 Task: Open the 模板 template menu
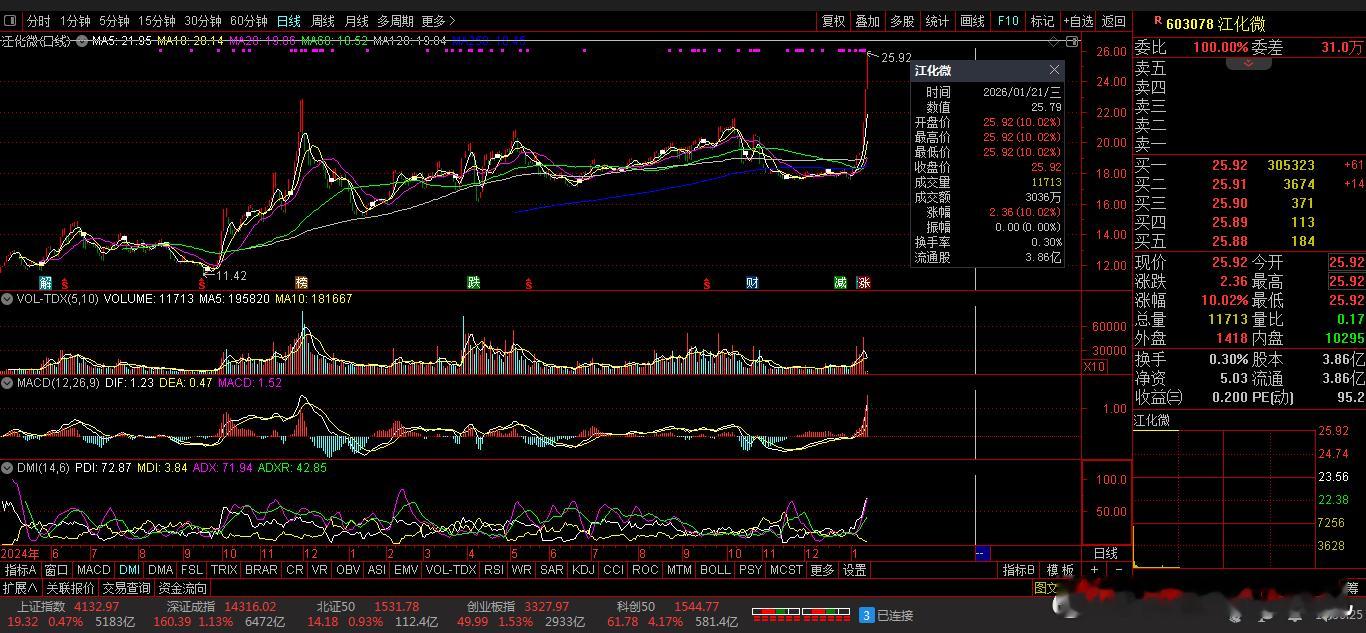pos(1060,570)
